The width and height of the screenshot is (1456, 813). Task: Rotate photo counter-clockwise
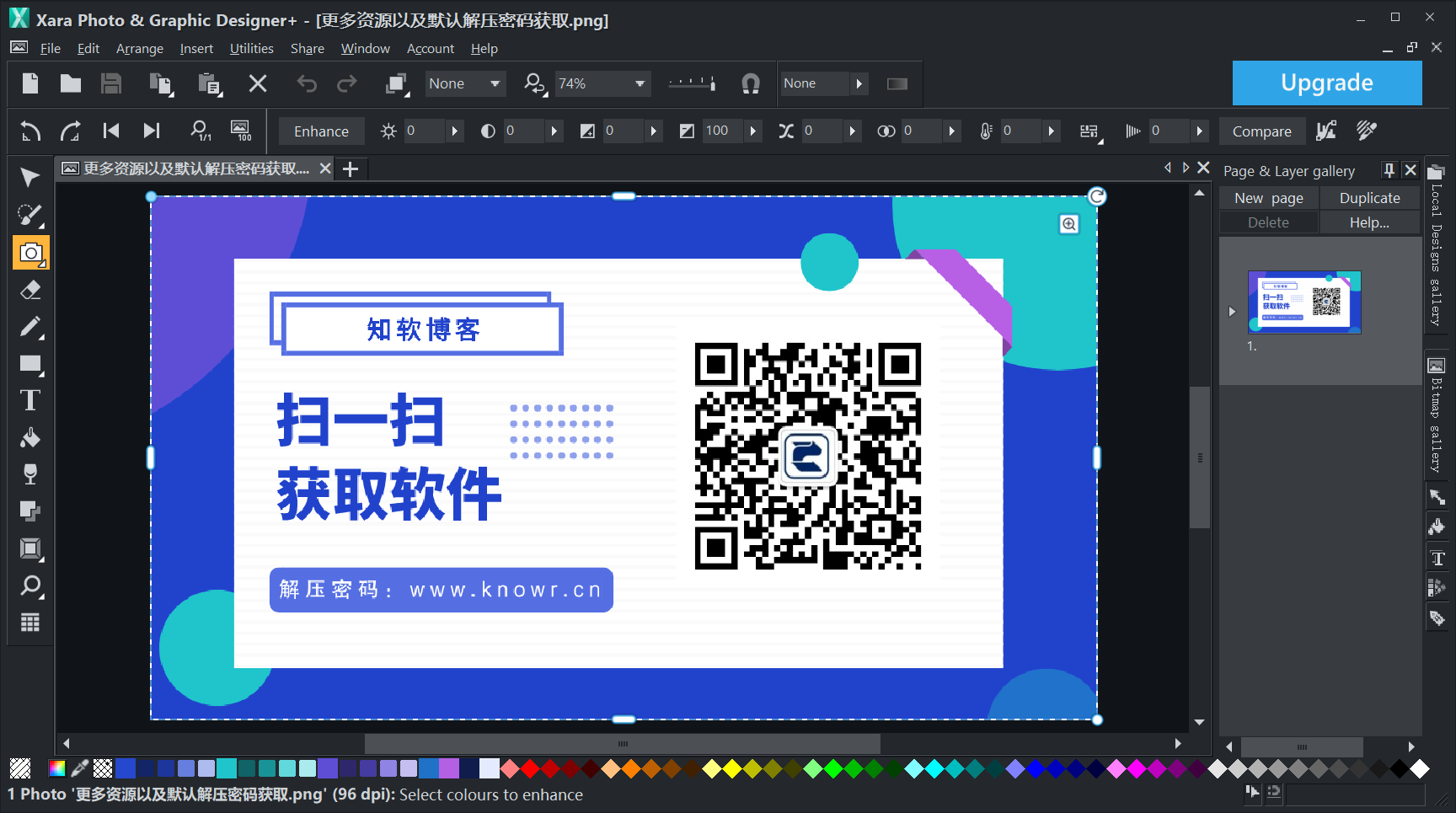click(x=30, y=131)
